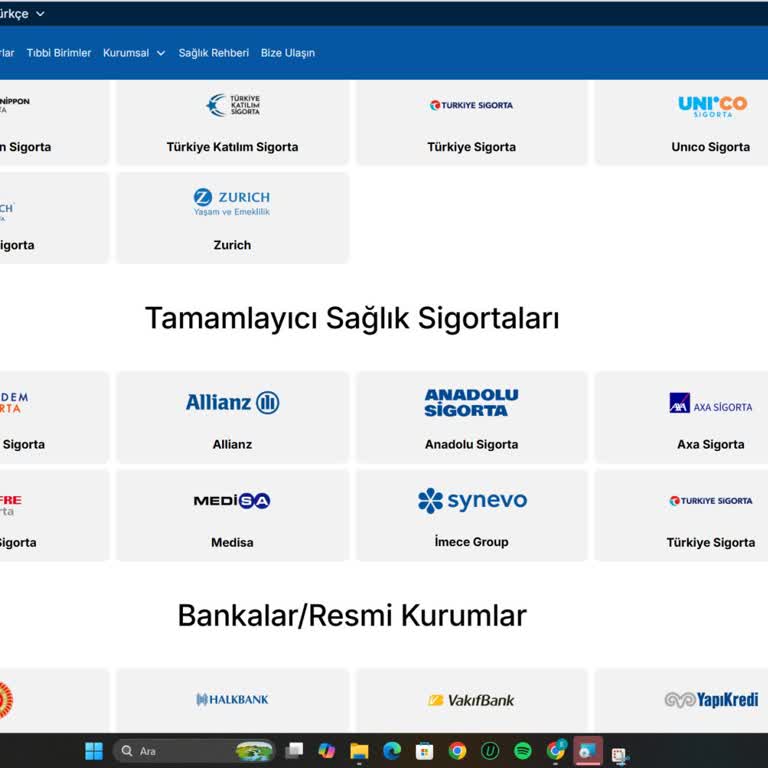This screenshot has width=768, height=768.
Task: Open the Medisa logo card
Action: (x=232, y=501)
